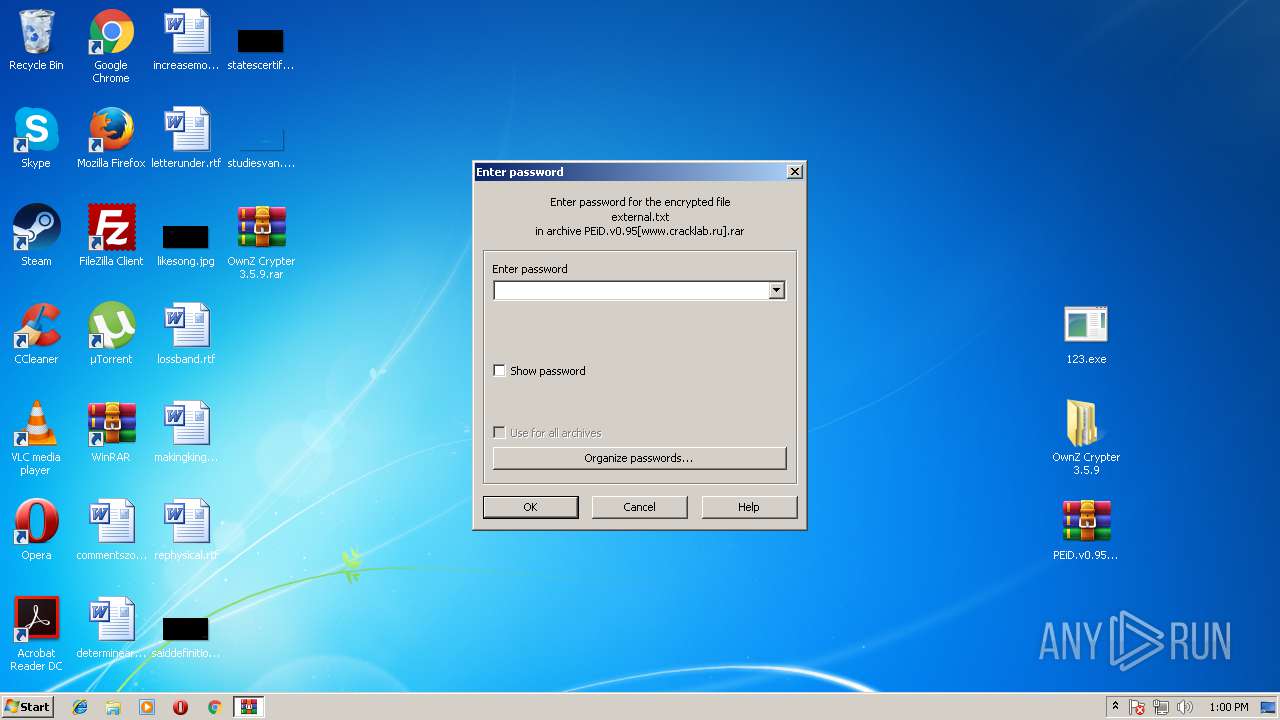This screenshot has height=720, width=1280.
Task: Open the Skype desktop shortcut
Action: 36,139
